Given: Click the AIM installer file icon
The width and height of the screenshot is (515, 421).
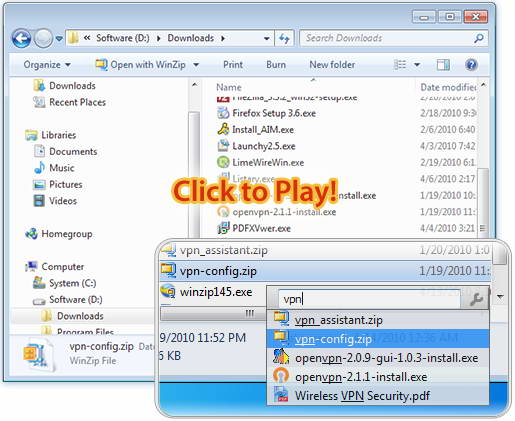Looking at the screenshot, I should point(223,130).
